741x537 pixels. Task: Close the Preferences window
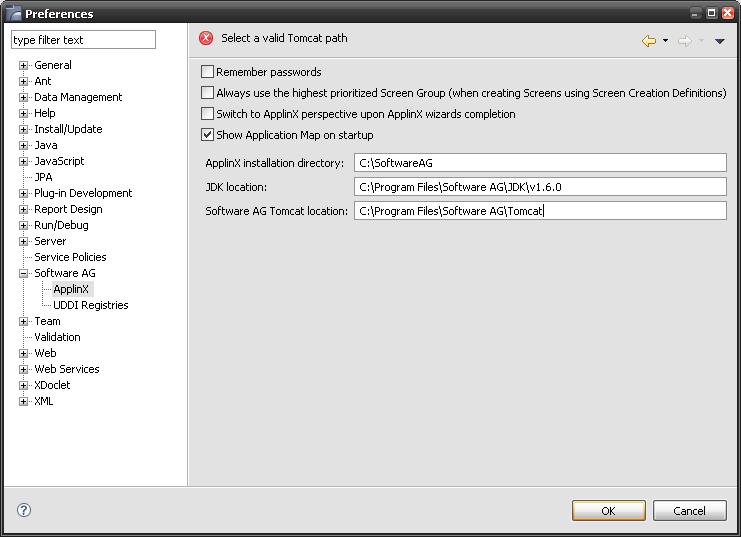pos(727,13)
